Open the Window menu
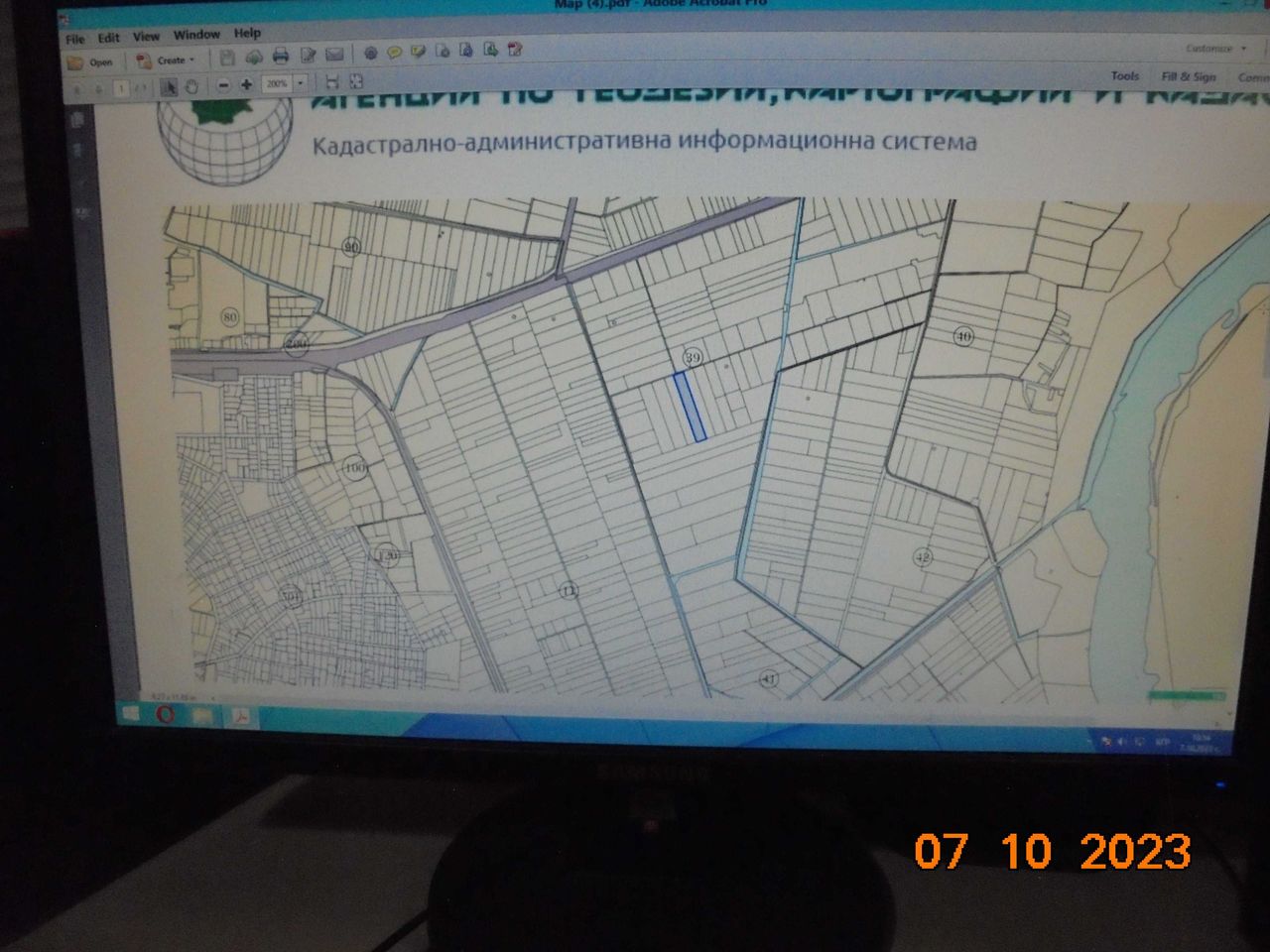Image resolution: width=1270 pixels, height=952 pixels. click(196, 35)
